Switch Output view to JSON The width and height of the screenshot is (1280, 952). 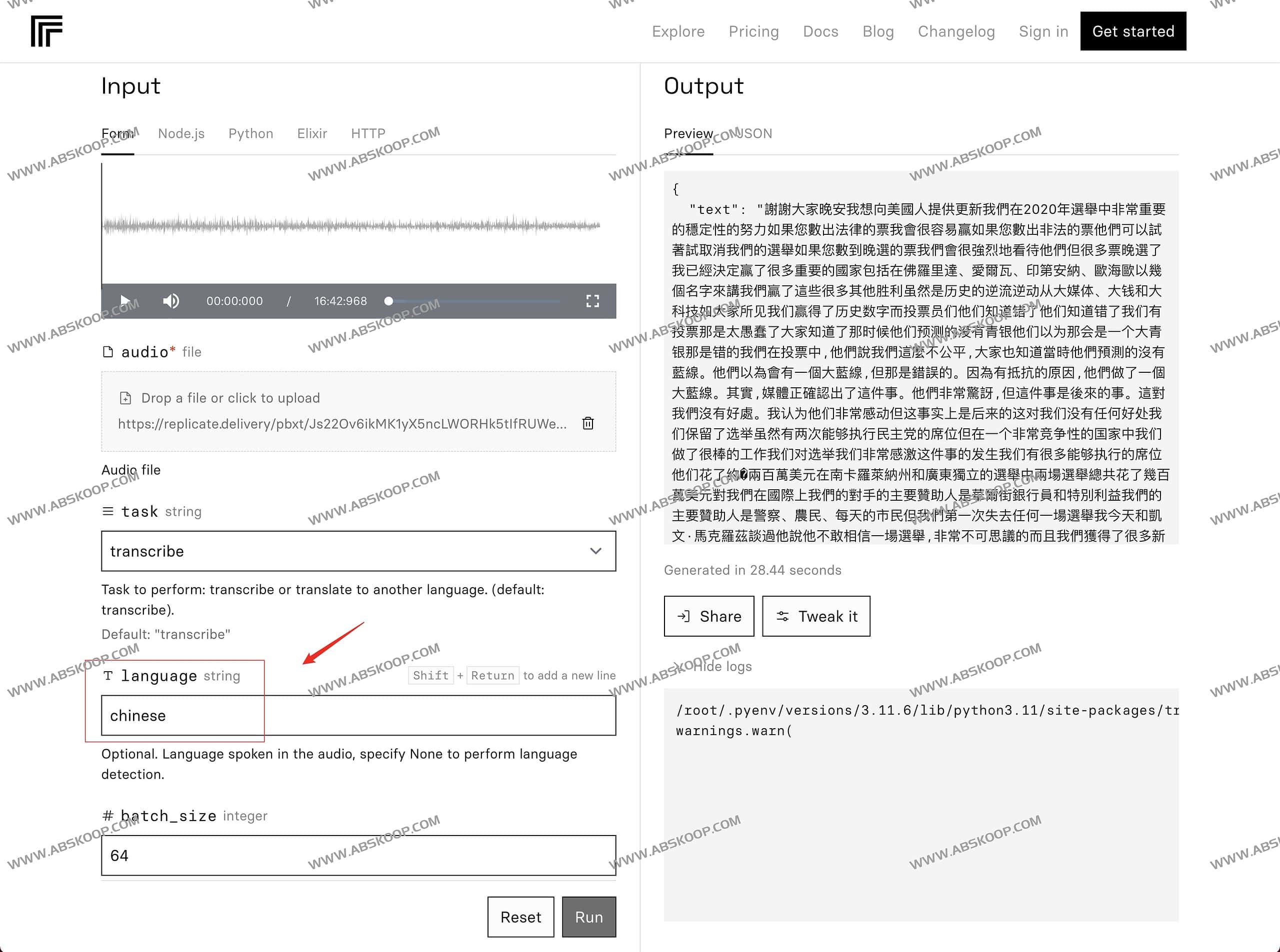(753, 133)
